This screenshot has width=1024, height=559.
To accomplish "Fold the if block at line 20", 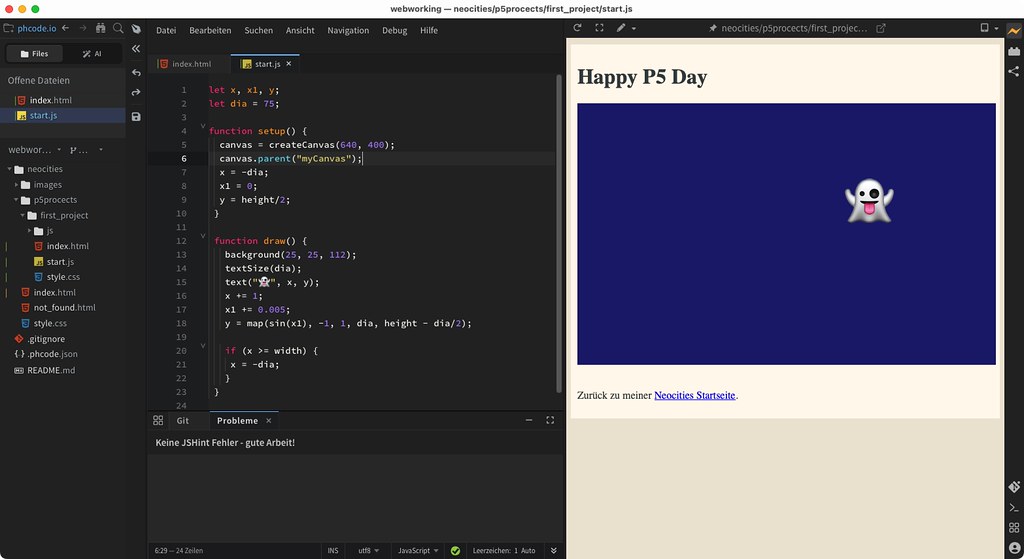I will click(x=202, y=345).
